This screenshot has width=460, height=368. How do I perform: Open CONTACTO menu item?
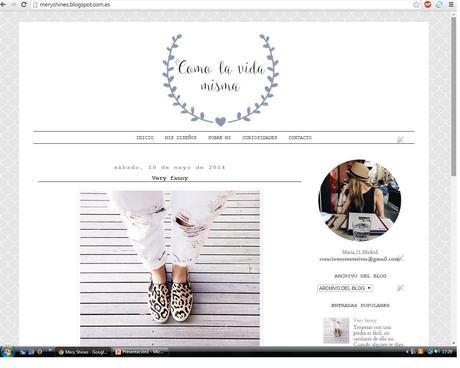pos(300,137)
